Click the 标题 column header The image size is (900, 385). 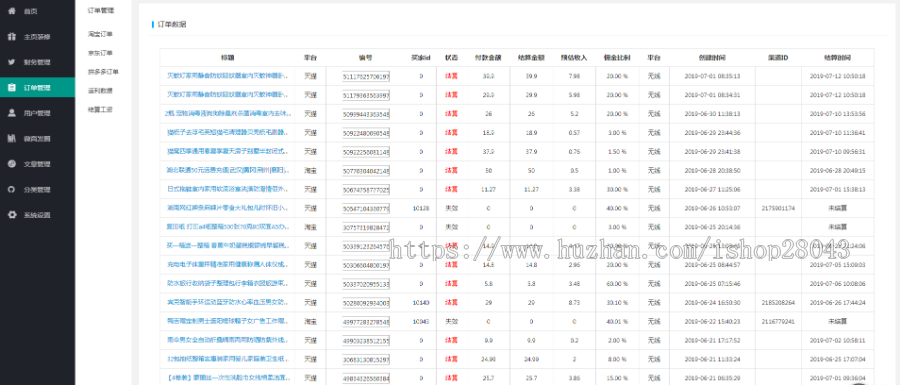(x=227, y=58)
